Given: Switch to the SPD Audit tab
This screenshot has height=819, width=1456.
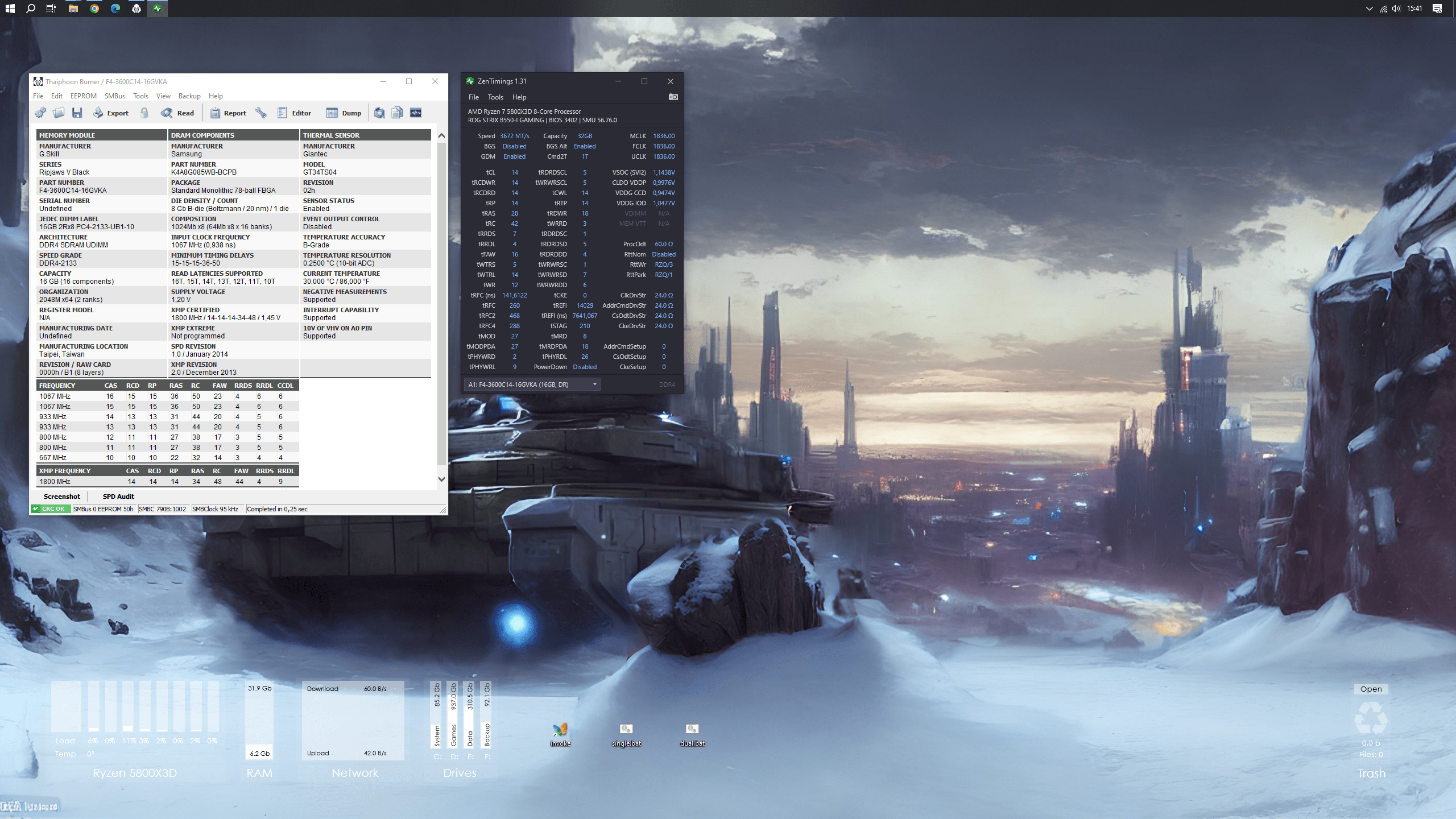Looking at the screenshot, I should pos(118,497).
